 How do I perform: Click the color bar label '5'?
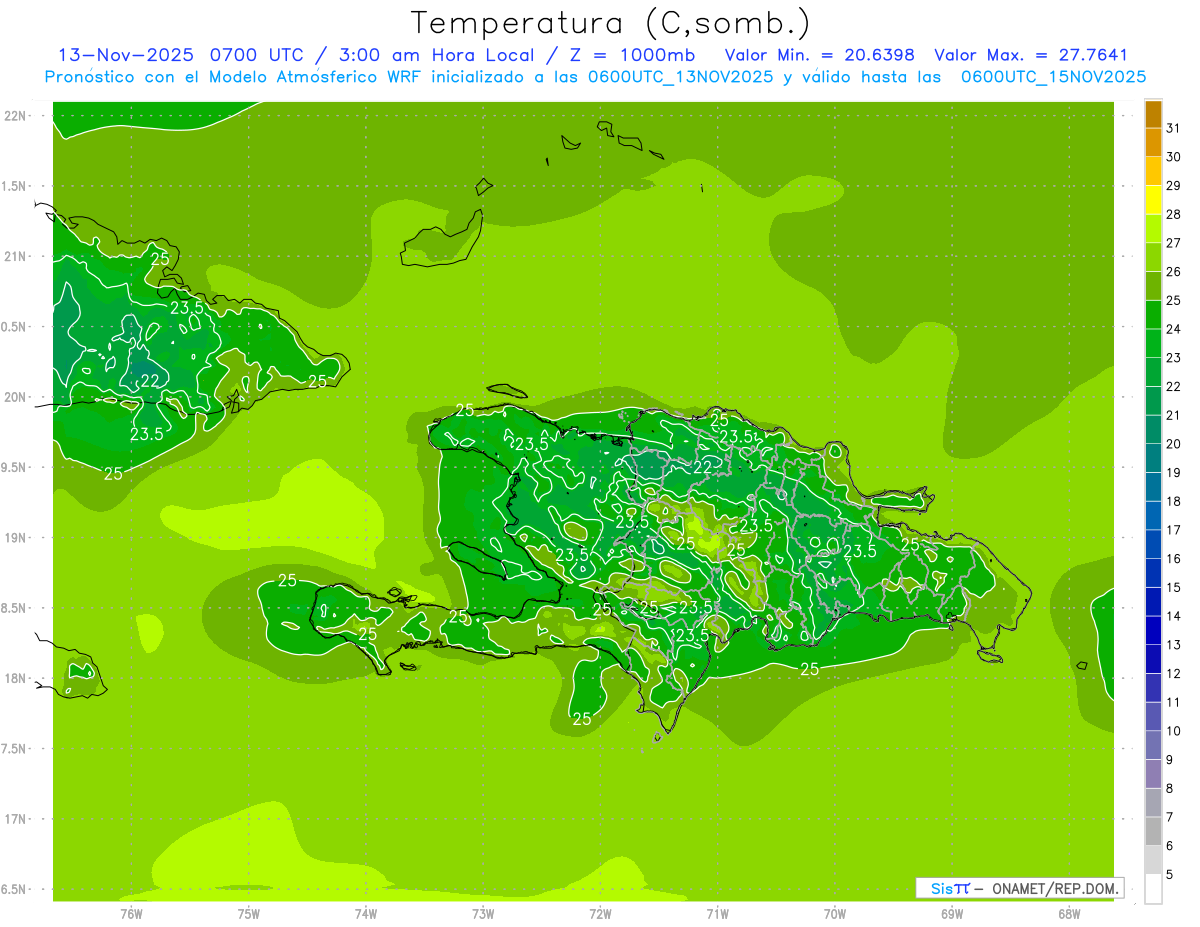click(1170, 875)
